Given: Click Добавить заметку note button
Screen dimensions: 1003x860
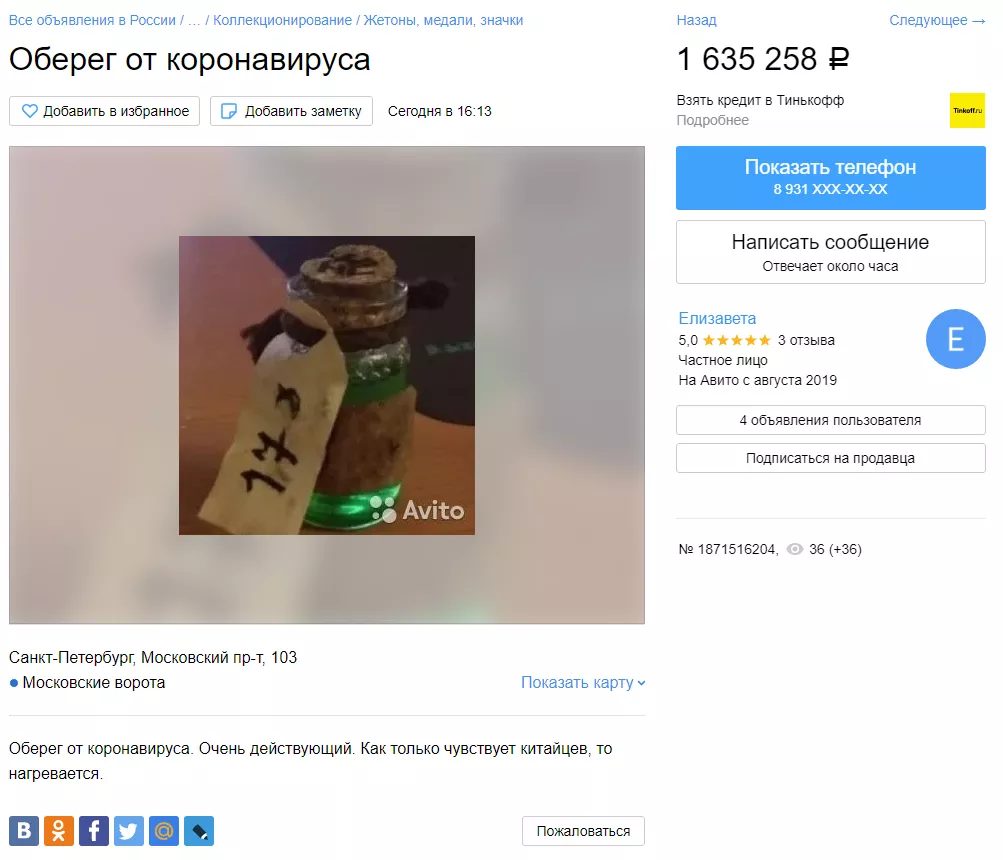Looking at the screenshot, I should coord(291,111).
